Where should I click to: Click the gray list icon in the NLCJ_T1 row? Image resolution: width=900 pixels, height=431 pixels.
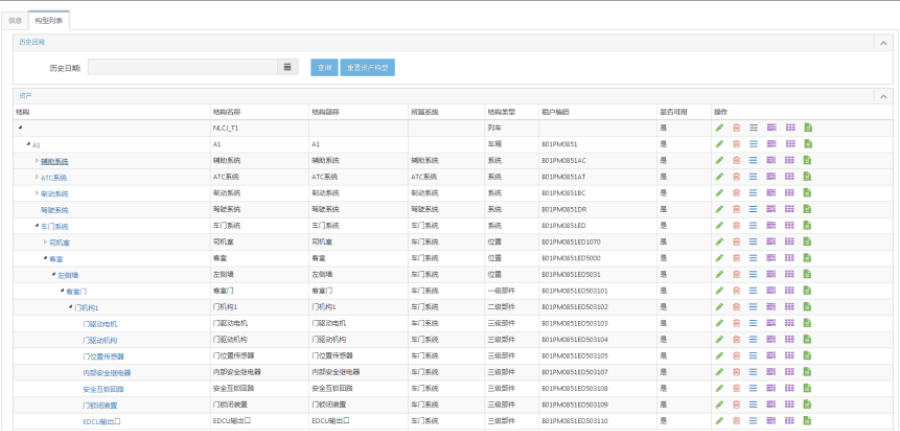coord(754,127)
